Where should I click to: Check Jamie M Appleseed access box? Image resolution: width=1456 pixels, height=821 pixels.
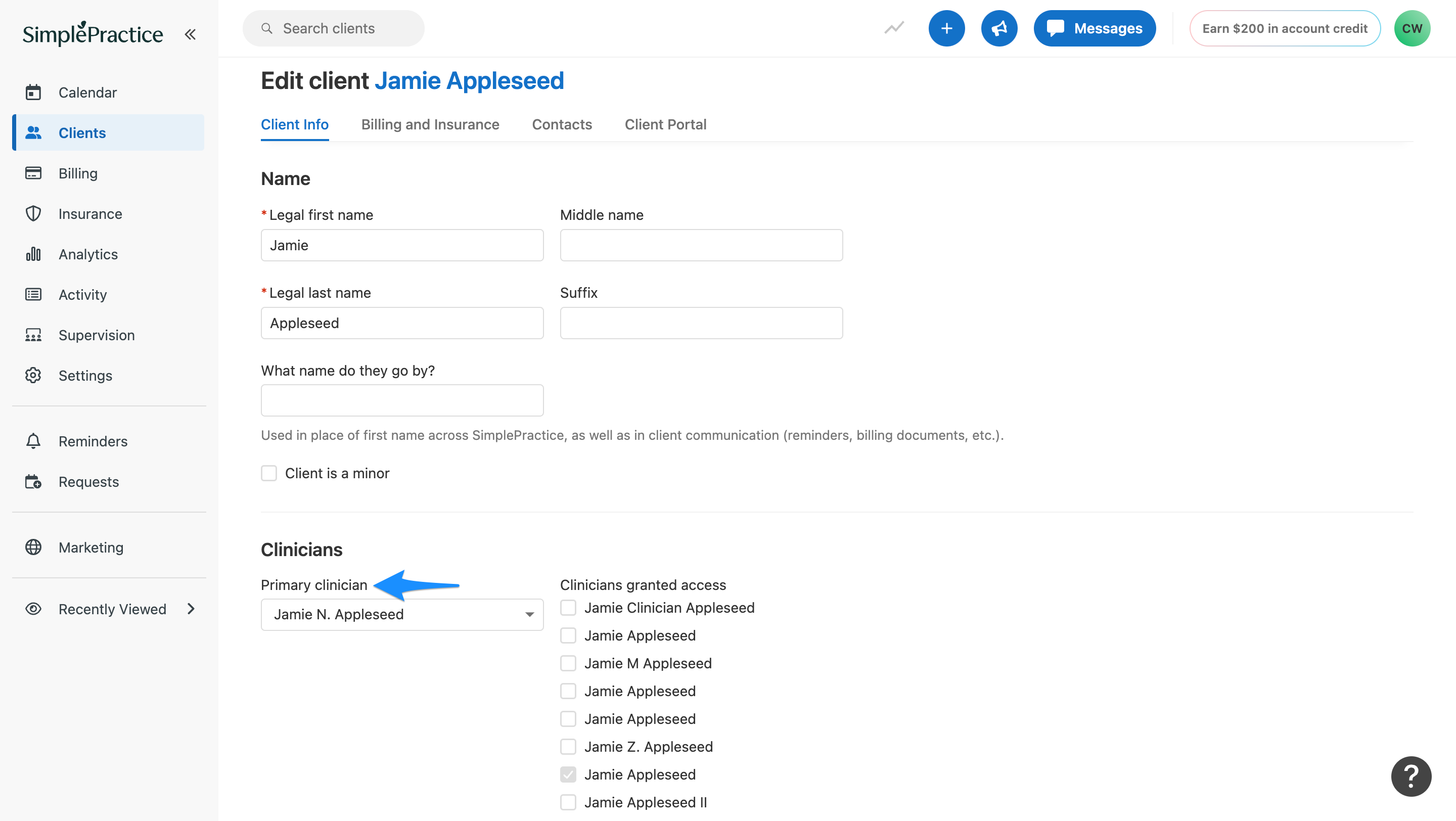(x=568, y=663)
